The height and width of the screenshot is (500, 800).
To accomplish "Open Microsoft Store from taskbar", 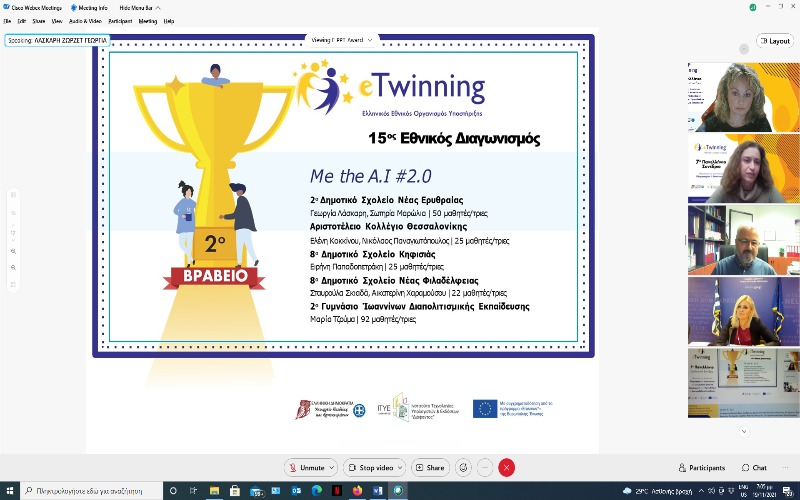I will [x=235, y=491].
